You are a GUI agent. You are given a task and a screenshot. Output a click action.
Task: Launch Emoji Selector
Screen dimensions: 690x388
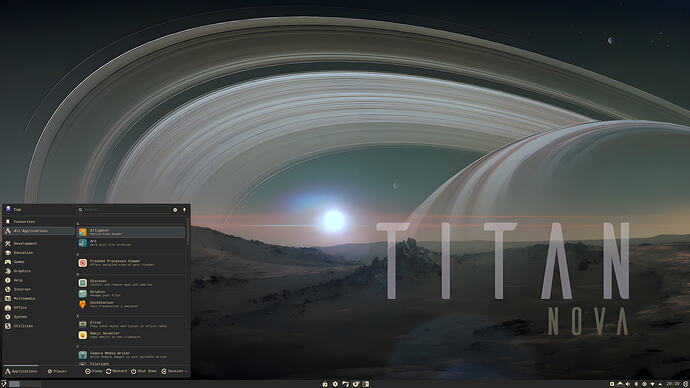click(131, 335)
